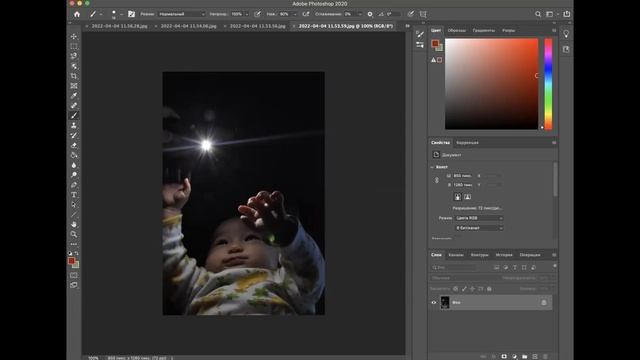The width and height of the screenshot is (640, 360).
Task: Reset default foreground and background colors
Action: [x=70, y=253]
